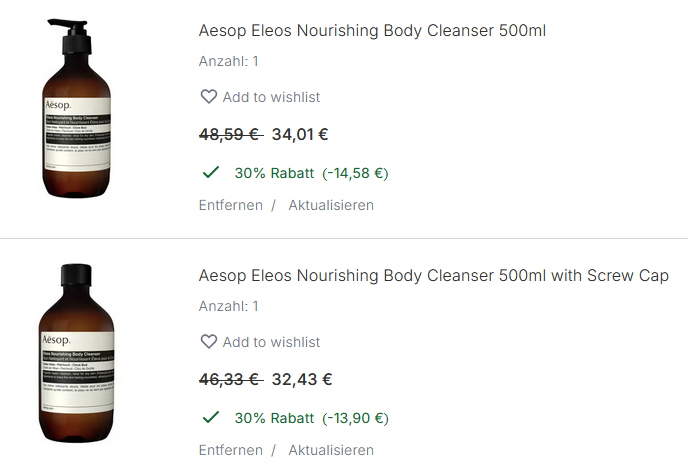This screenshot has height=473, width=688.
Task: Click Aktualisieren for the first cleanser
Action: click(331, 205)
